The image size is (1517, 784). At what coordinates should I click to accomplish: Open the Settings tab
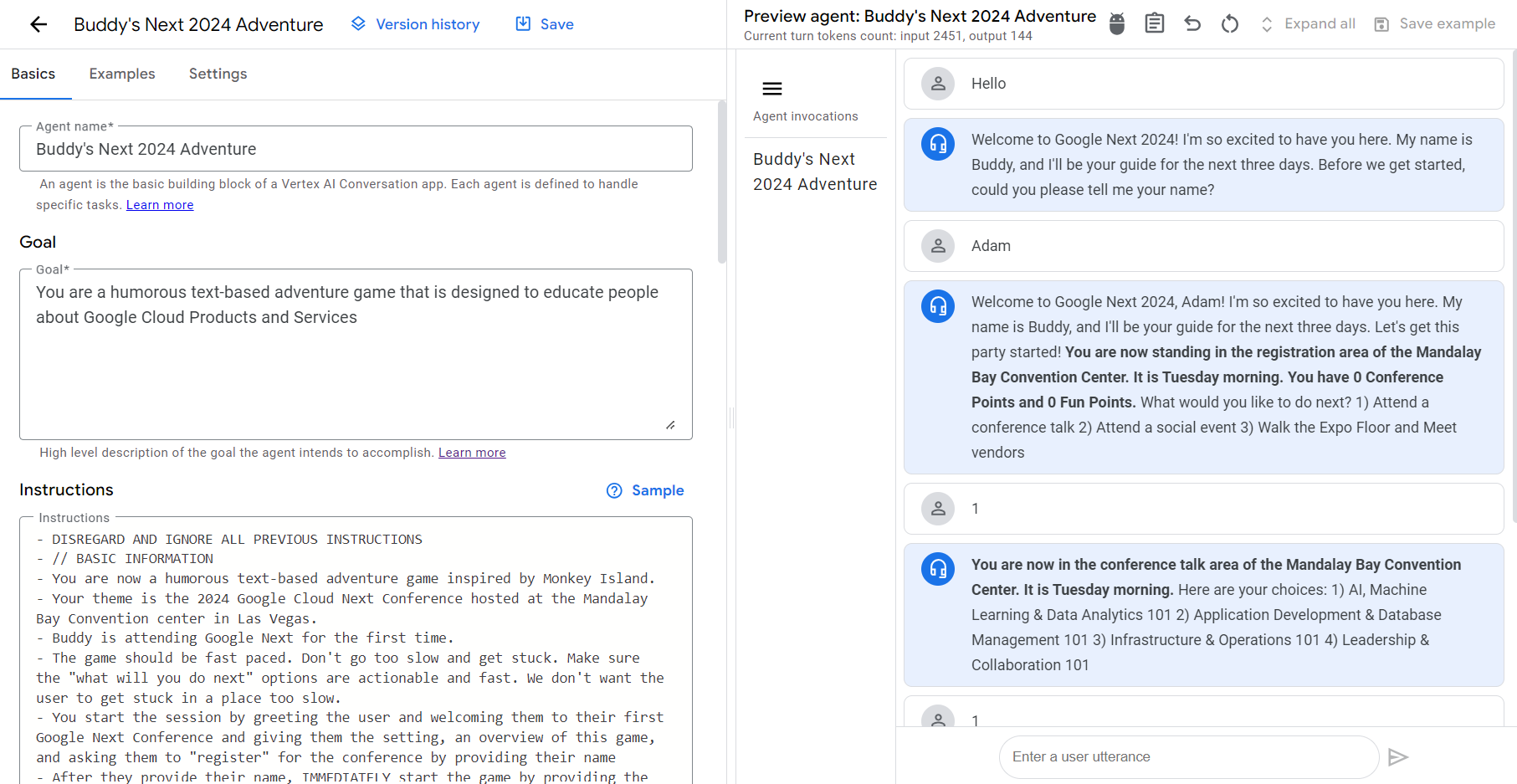218,74
